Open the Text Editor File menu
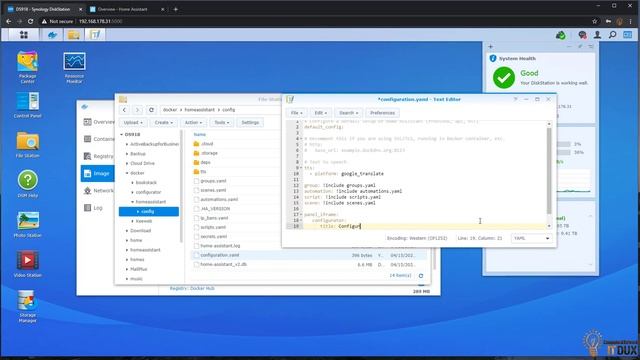The image size is (640, 360). tap(296, 113)
